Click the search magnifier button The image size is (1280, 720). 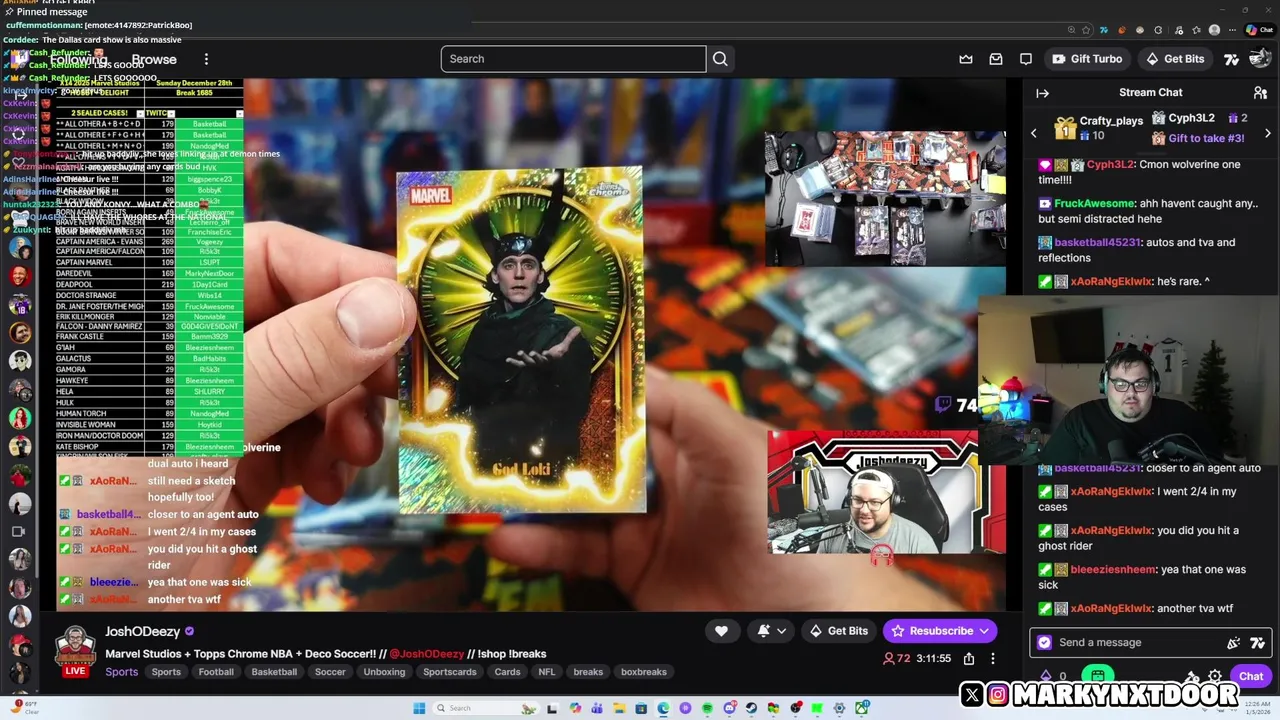720,59
